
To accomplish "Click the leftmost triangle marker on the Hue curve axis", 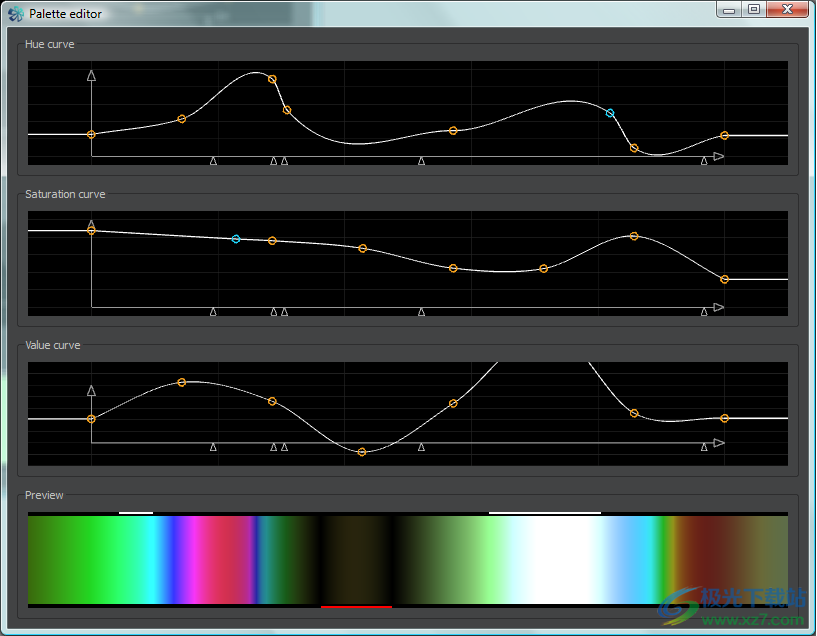I will (x=213, y=161).
